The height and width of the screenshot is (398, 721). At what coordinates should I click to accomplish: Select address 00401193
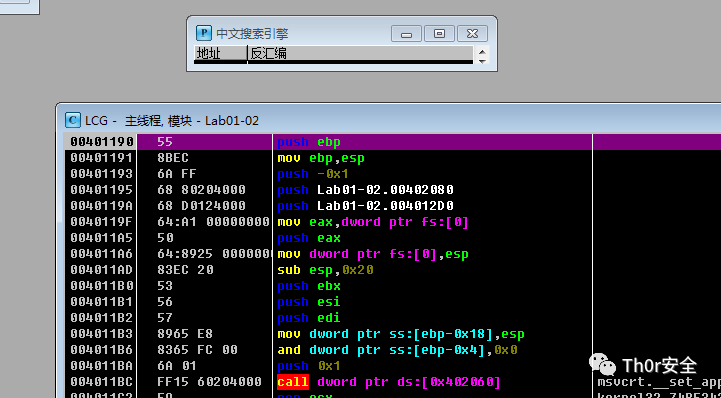pyautogui.click(x=102, y=174)
